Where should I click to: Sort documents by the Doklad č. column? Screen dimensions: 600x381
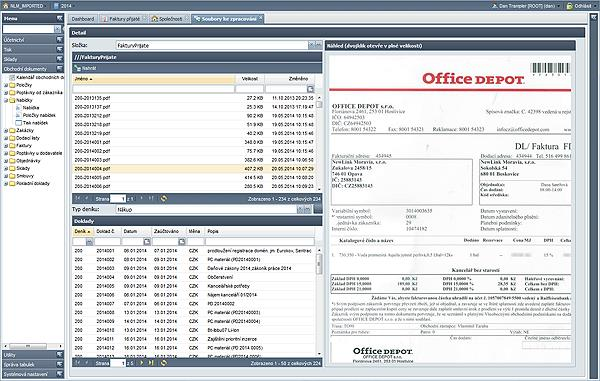click(x=108, y=231)
